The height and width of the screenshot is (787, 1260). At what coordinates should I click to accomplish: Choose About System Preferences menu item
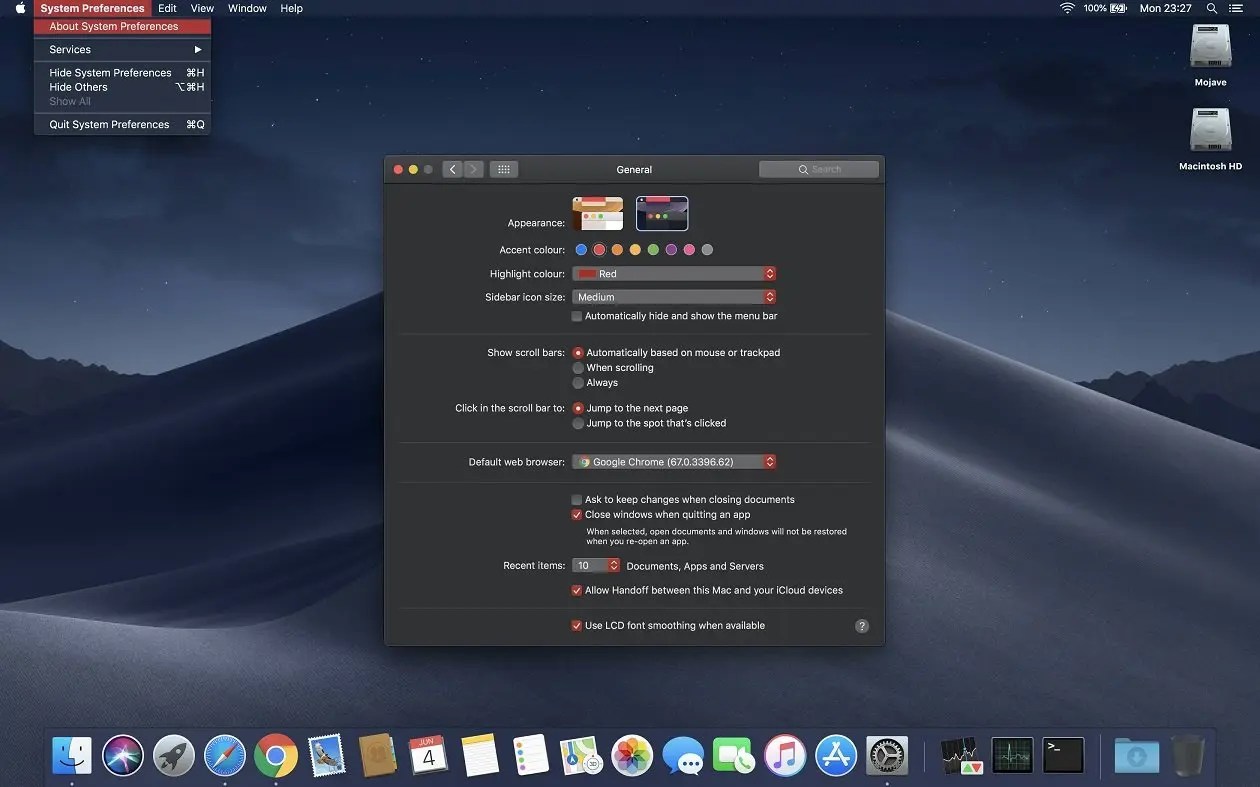click(114, 27)
